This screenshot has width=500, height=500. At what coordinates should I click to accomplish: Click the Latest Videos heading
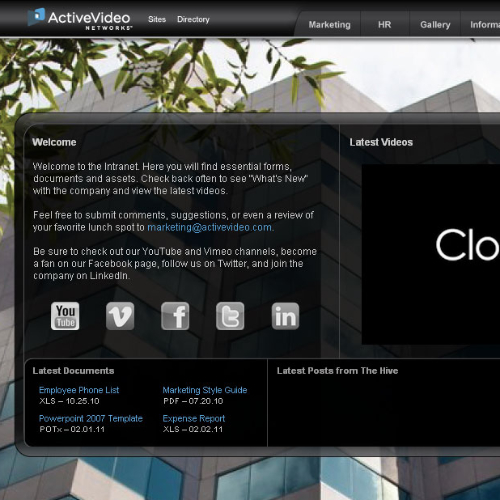point(381,142)
